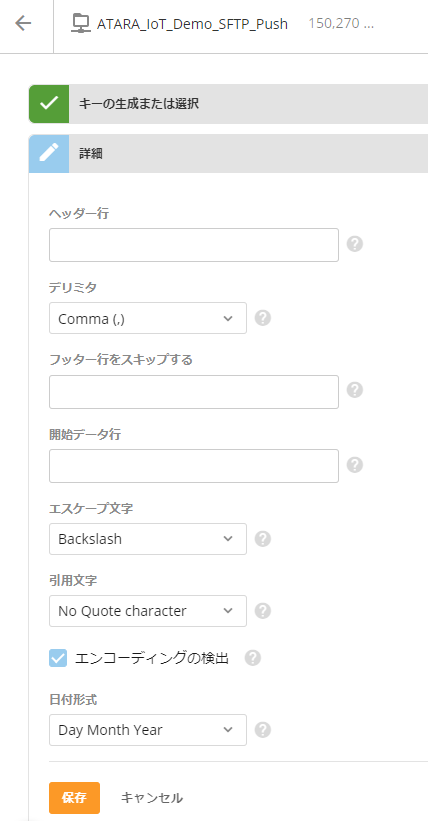Click the blue pencil edit icon
The image size is (428, 821).
click(49, 153)
